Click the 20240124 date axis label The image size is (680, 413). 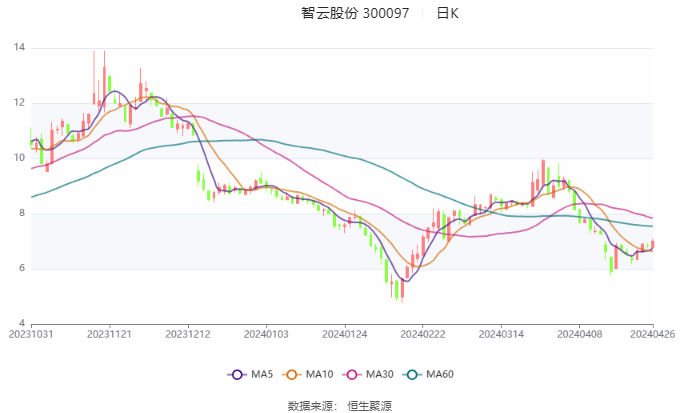(x=345, y=334)
